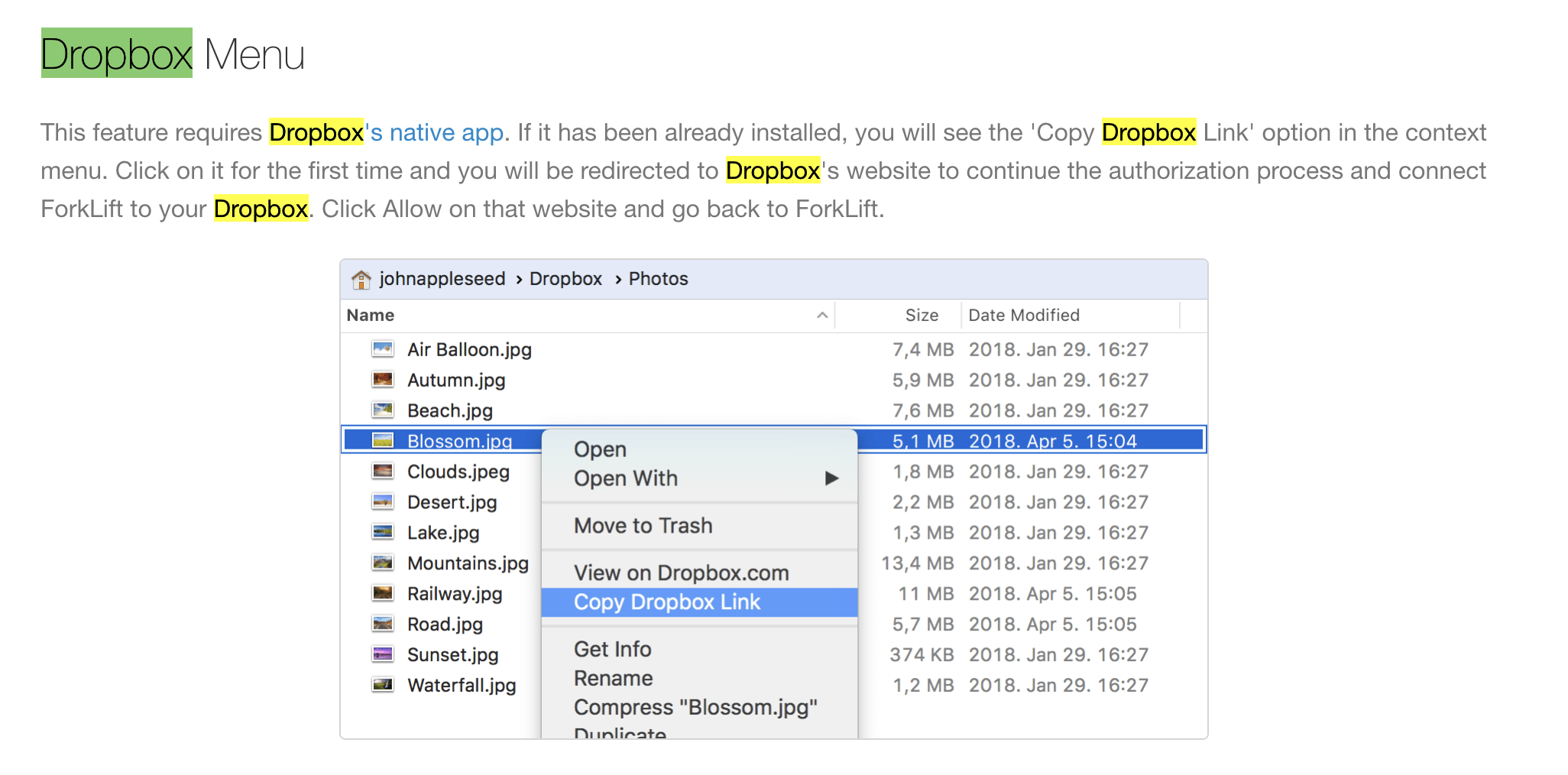Click the Desert.jpg thumbnail icon
The image size is (1568, 775).
coord(383,502)
